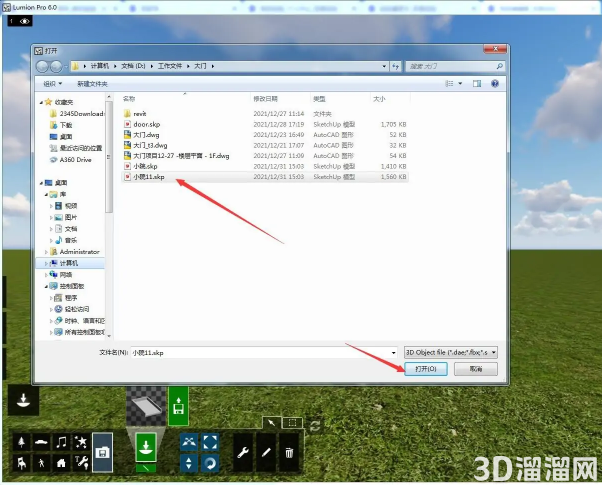The height and width of the screenshot is (485, 602).
Task: Open the 3D Object file type dropdown
Action: point(451,352)
